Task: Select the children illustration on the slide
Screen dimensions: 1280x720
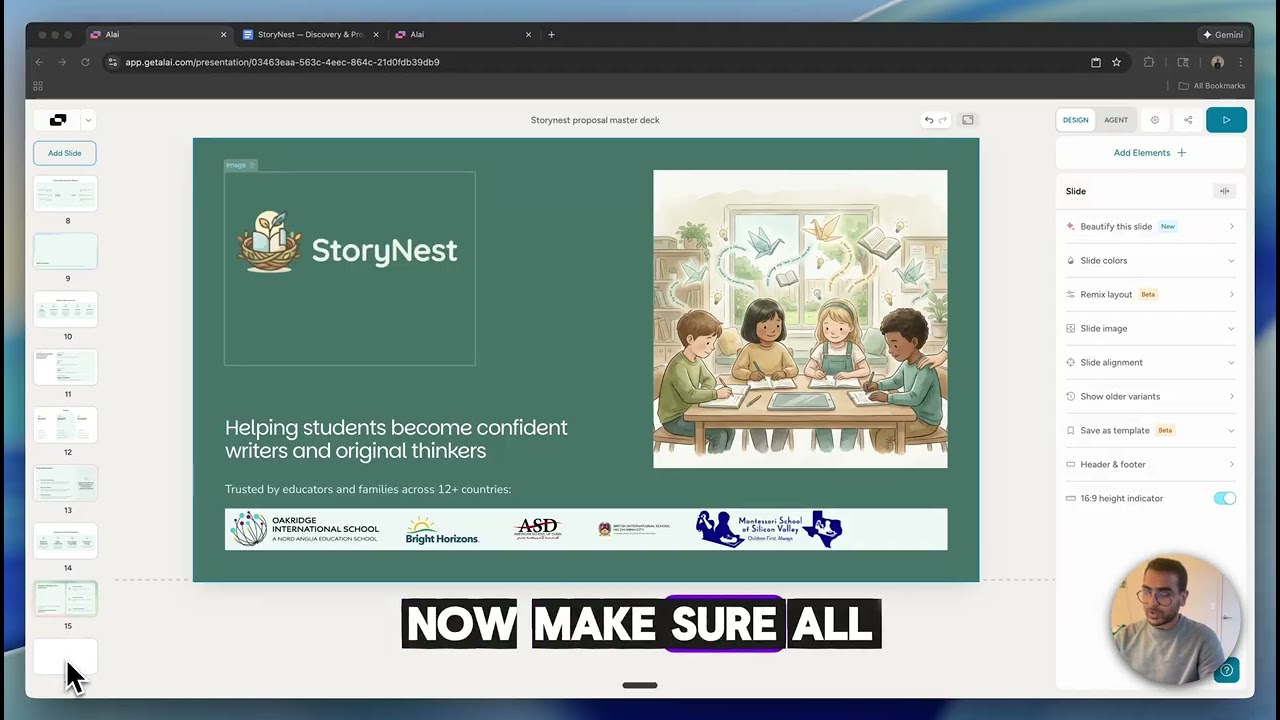Action: (800, 319)
